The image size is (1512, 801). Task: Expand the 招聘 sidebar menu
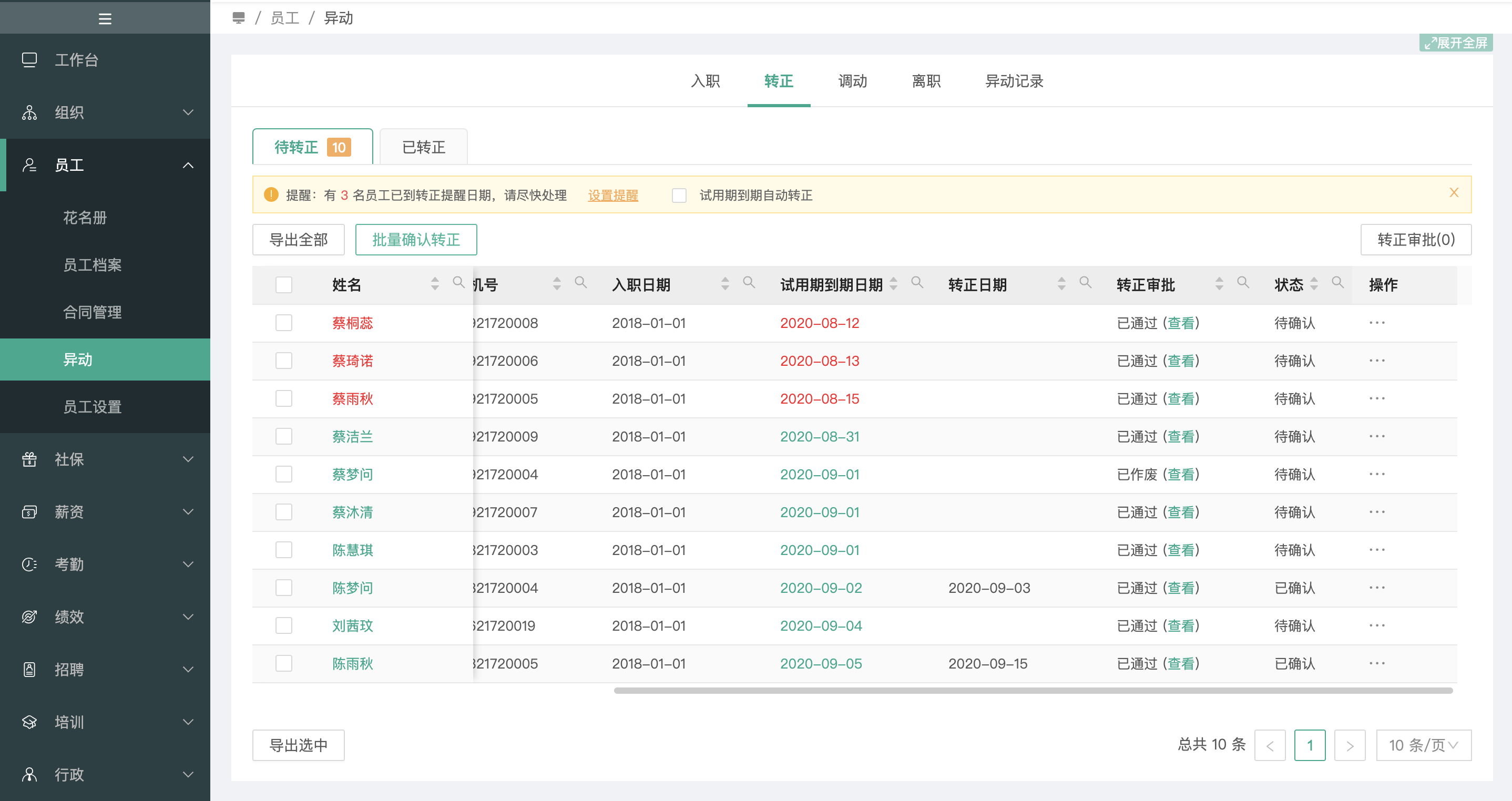click(188, 670)
